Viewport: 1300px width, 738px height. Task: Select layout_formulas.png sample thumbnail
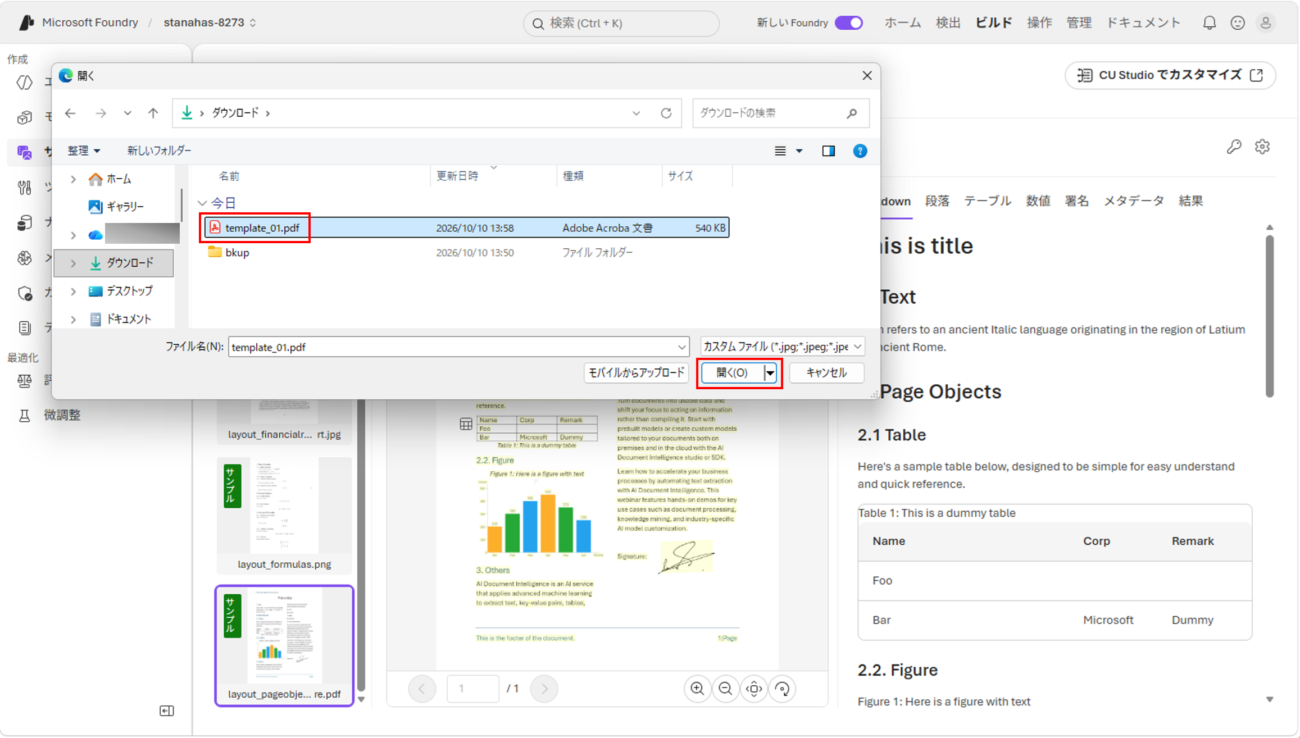coord(284,515)
